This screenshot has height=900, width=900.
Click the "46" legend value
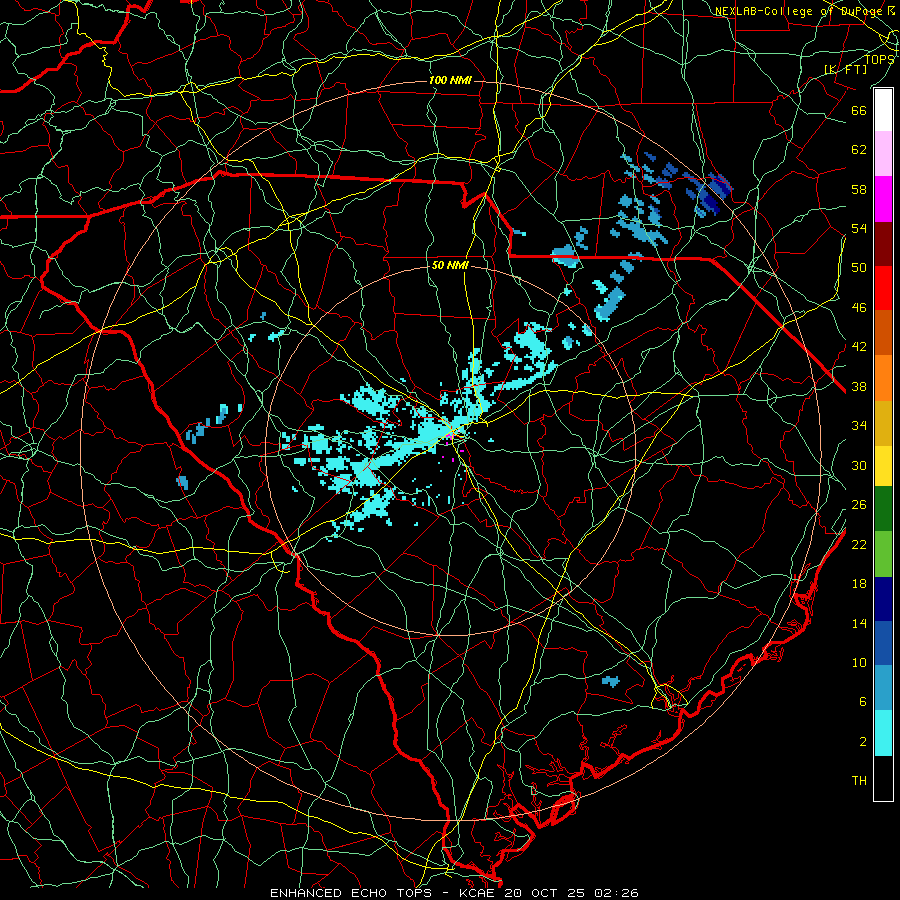coord(859,308)
